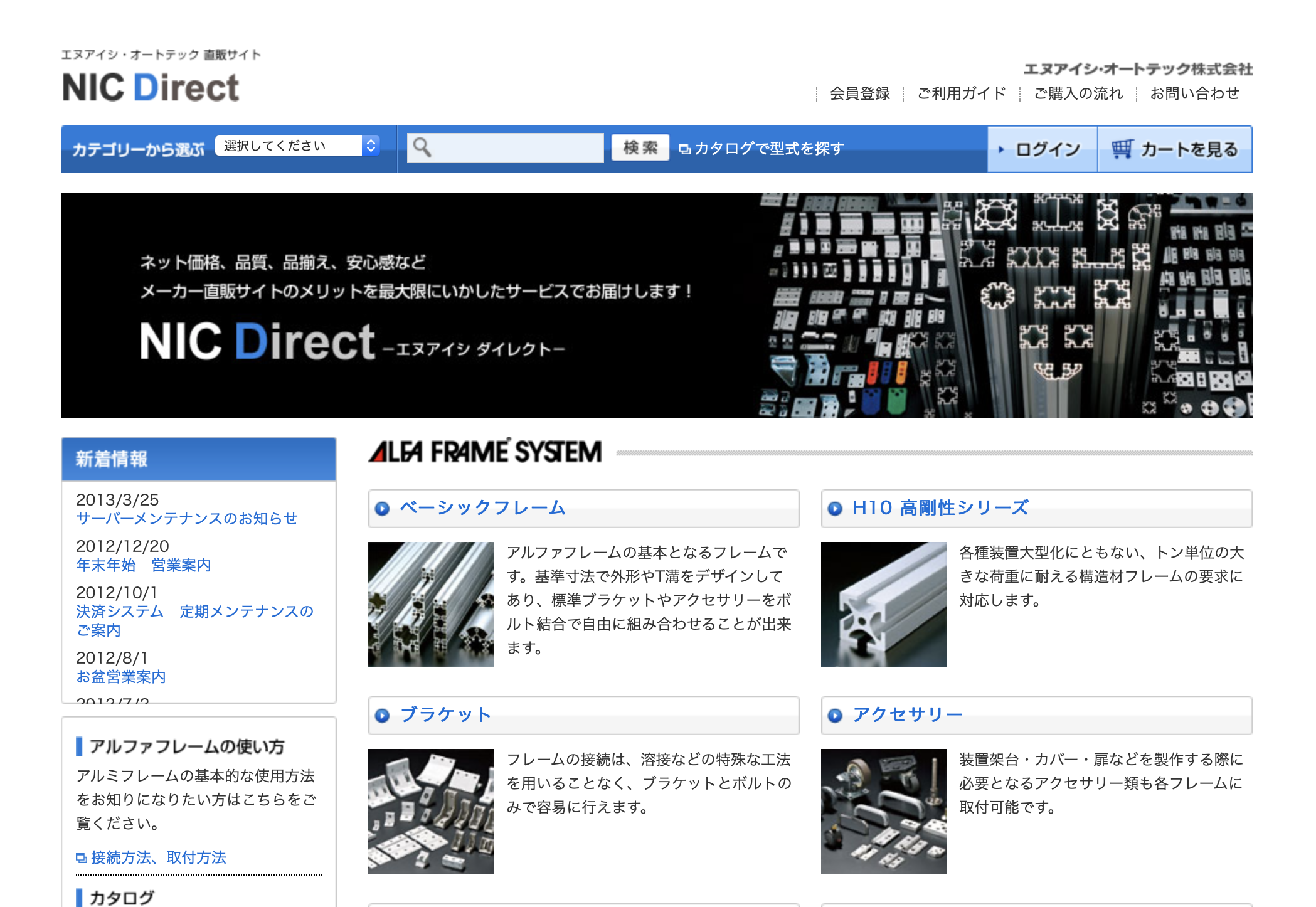The height and width of the screenshot is (907, 1316).
Task: Click the ブラケット brackets product thumbnail
Action: 431,812
